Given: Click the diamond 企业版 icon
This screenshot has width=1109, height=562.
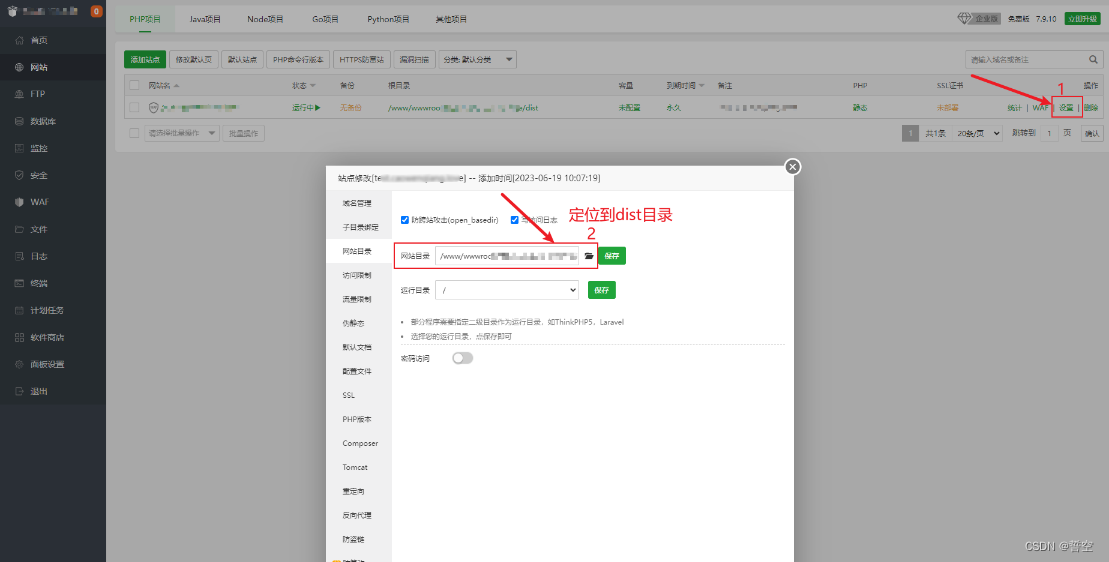Looking at the screenshot, I should tap(965, 18).
